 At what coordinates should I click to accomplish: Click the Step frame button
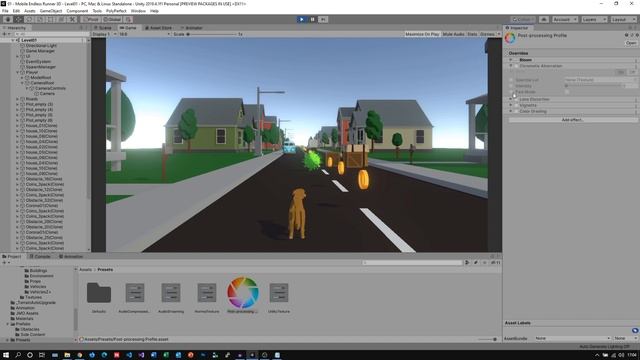323,19
